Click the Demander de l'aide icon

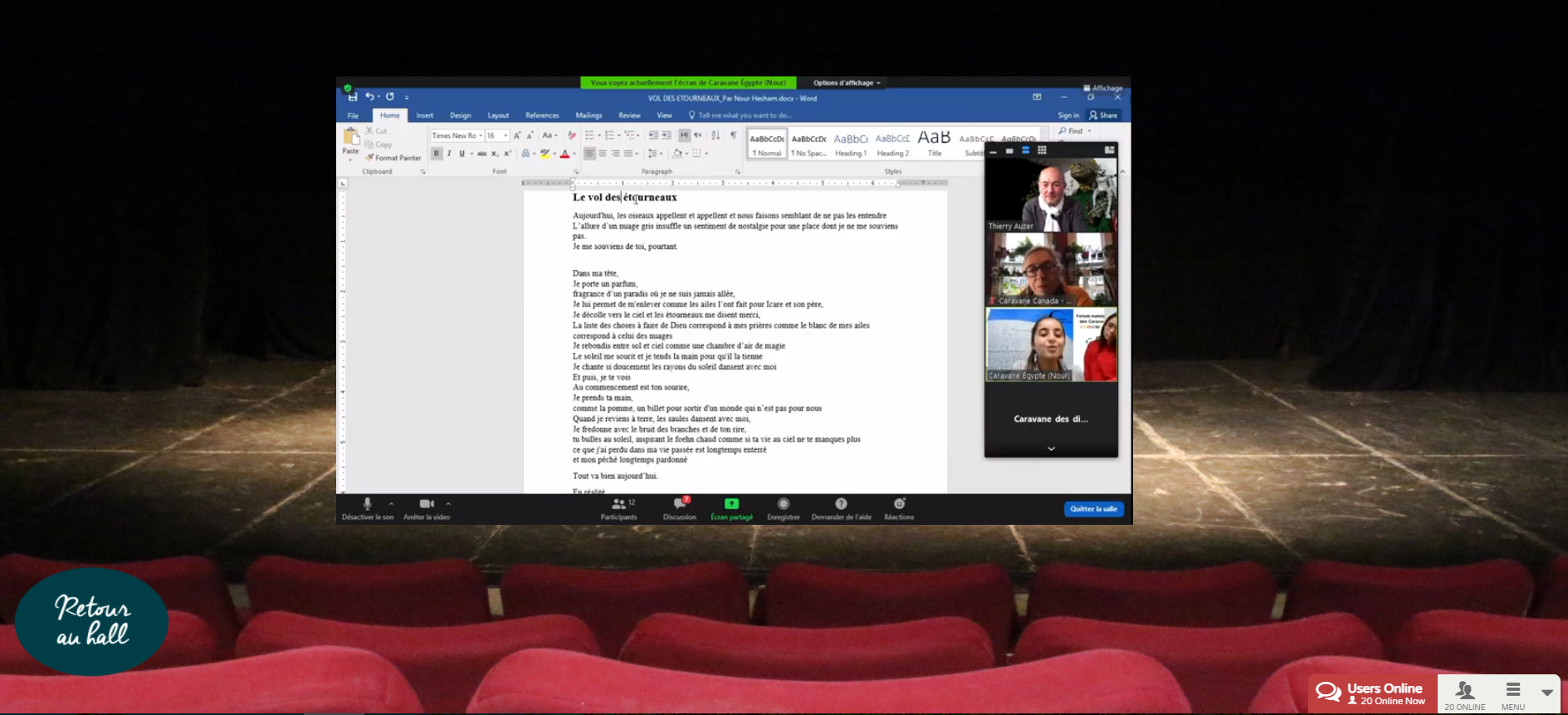click(841, 504)
